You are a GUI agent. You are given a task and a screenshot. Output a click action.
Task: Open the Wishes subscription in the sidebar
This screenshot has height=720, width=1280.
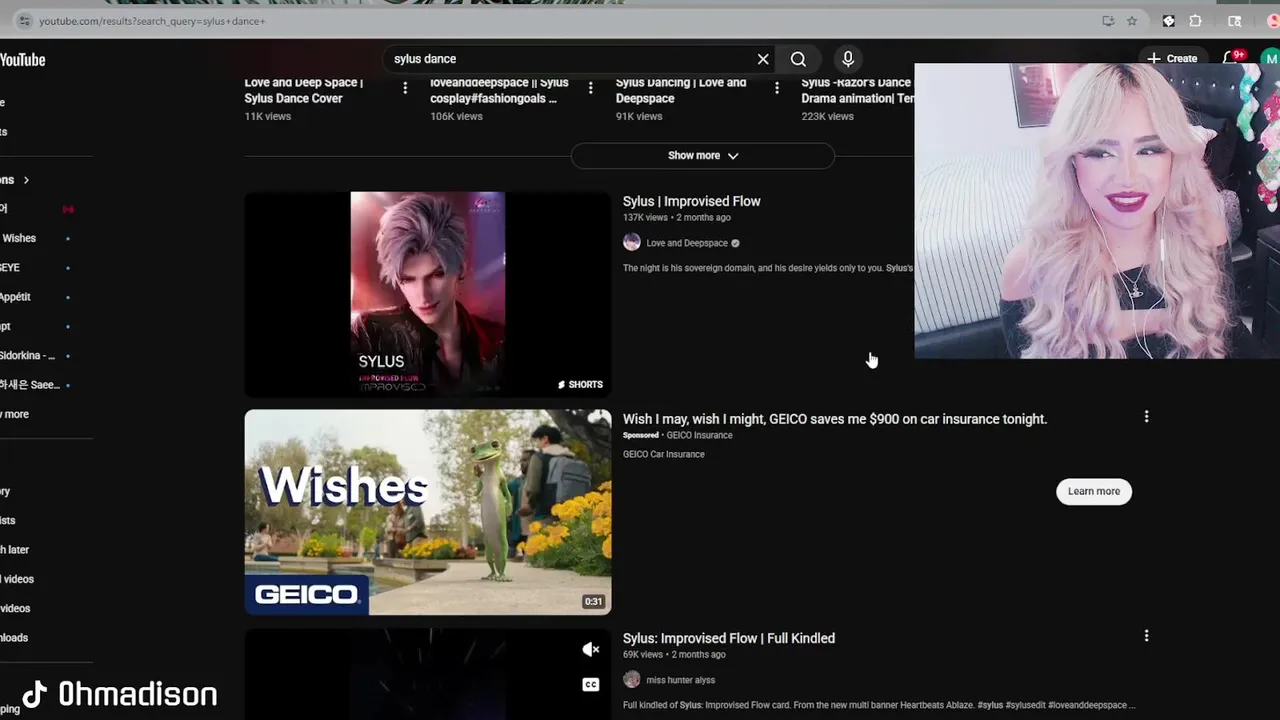click(18, 238)
